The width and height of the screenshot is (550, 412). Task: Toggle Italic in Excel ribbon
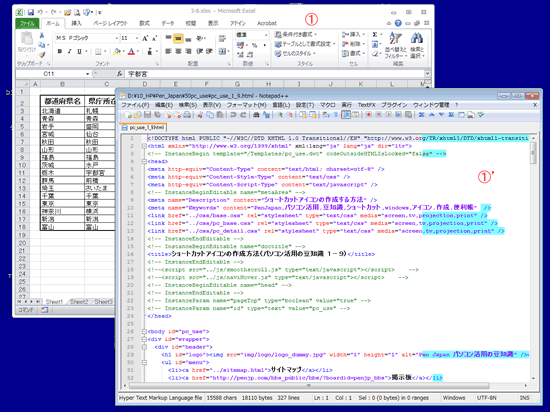[x=69, y=52]
